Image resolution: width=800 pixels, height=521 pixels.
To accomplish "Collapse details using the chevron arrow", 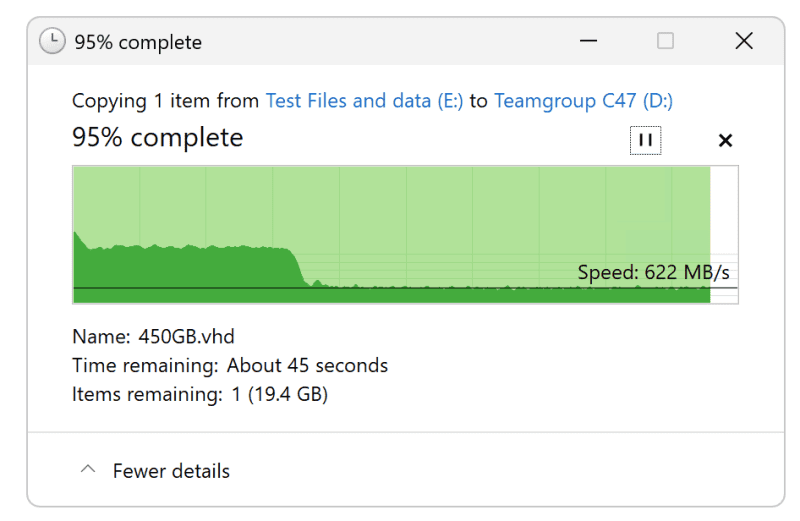I will [88, 469].
